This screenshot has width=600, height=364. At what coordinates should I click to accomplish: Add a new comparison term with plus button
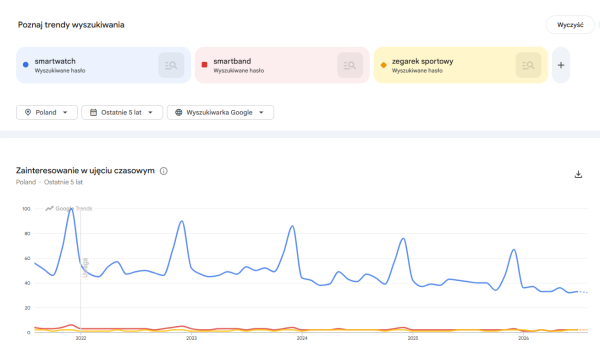pos(561,65)
